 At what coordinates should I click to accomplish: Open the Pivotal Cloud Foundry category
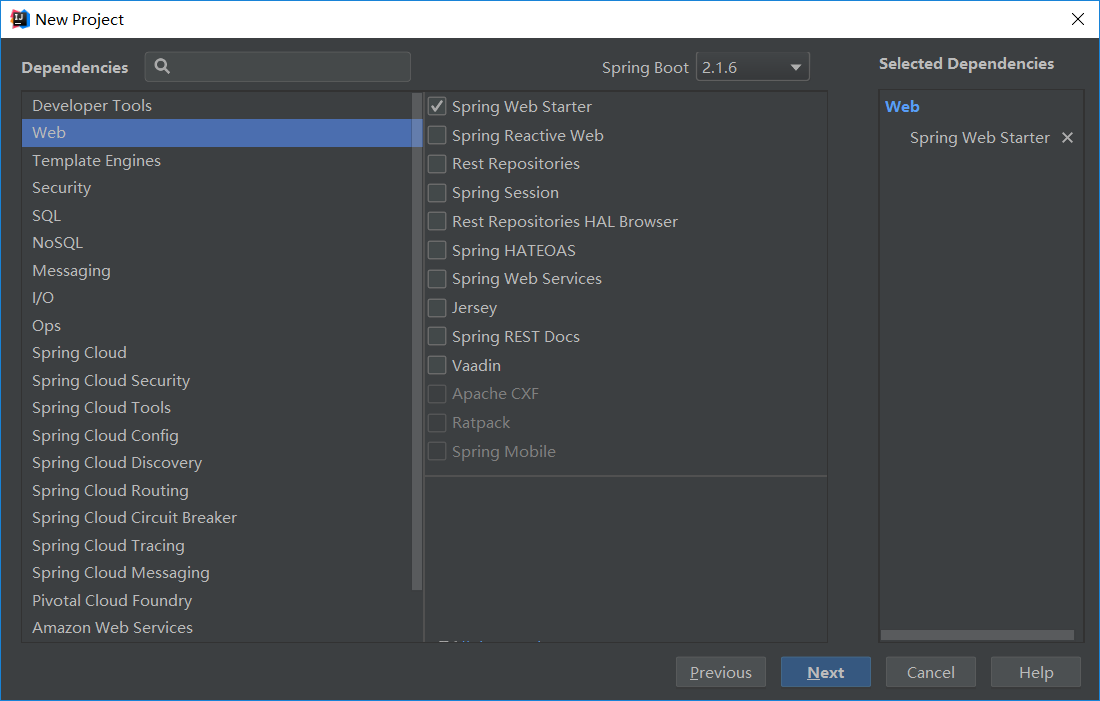[217, 601]
